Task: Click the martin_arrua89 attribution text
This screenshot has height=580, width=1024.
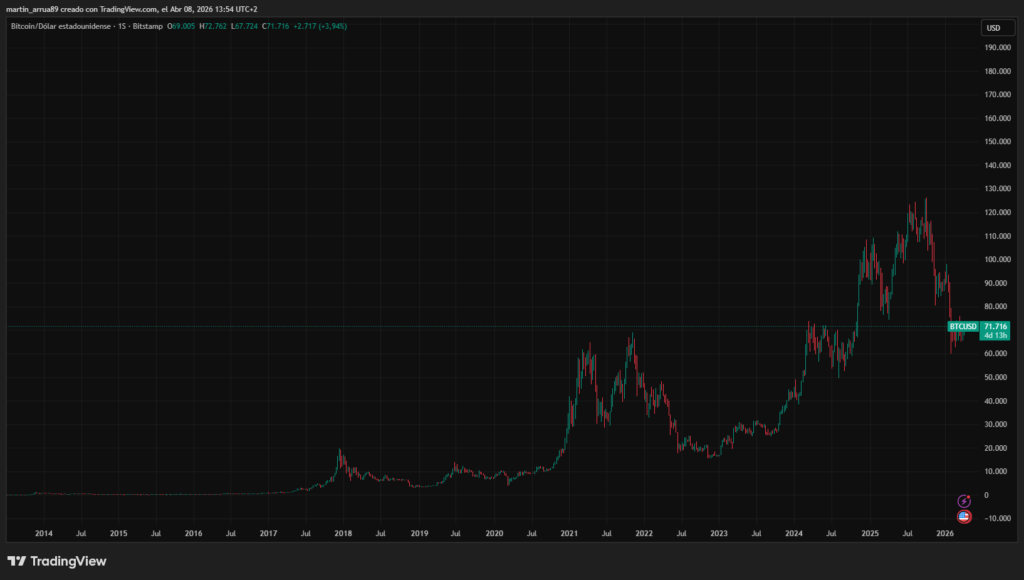Action: pyautogui.click(x=33, y=8)
